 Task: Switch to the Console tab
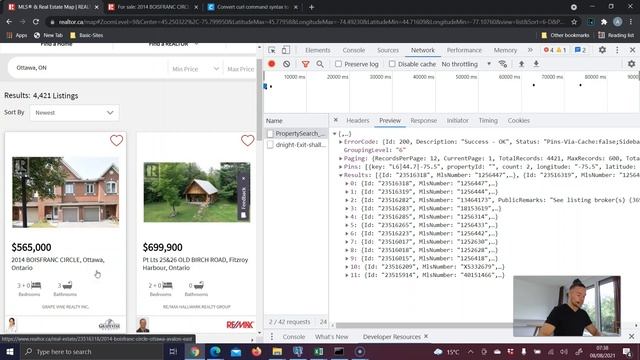(353, 50)
